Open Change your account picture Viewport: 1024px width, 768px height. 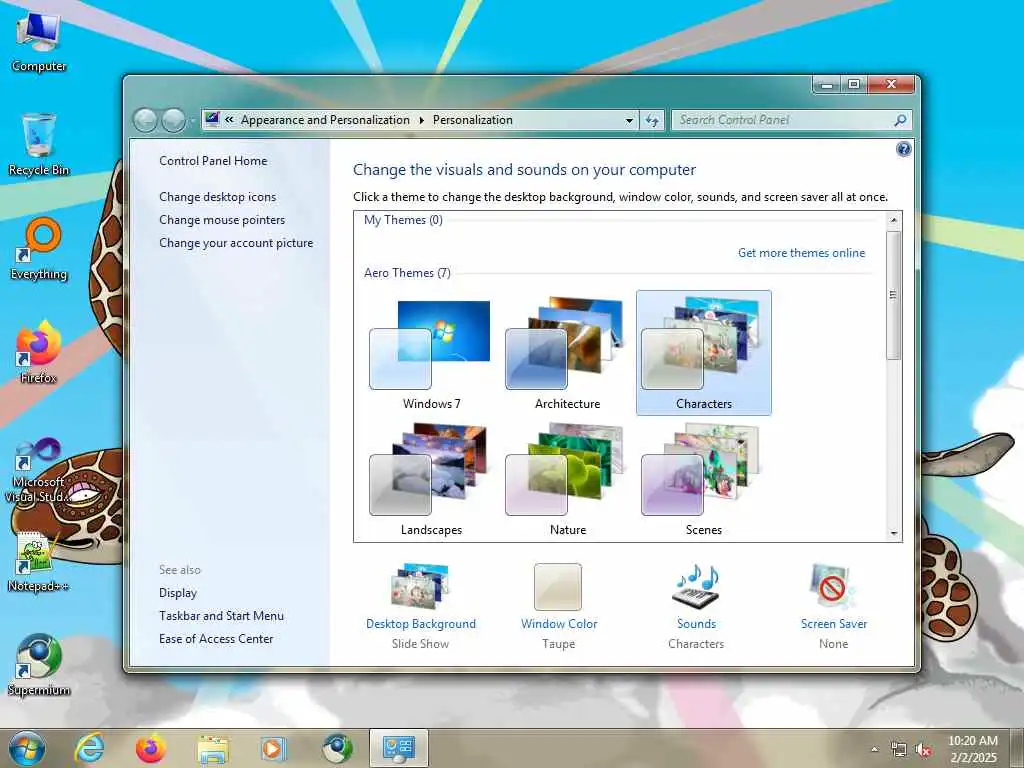point(236,243)
